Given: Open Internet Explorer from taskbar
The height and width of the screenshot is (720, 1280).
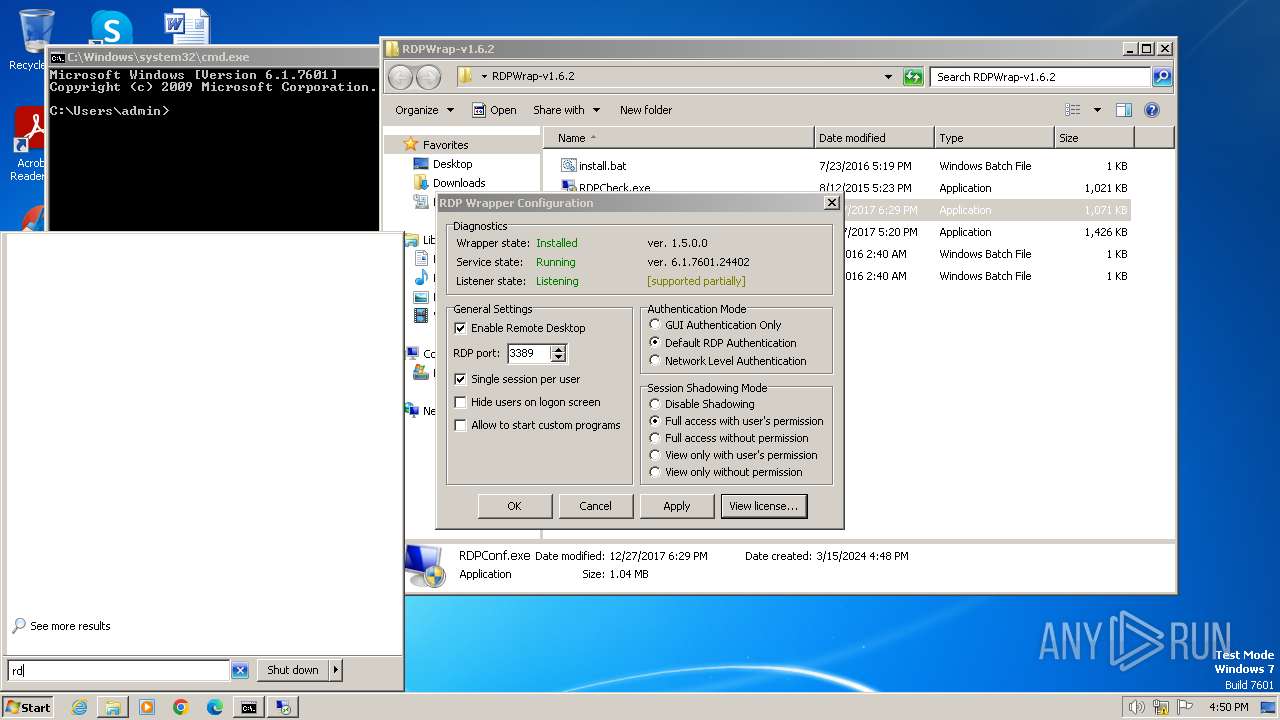Looking at the screenshot, I should [x=79, y=707].
